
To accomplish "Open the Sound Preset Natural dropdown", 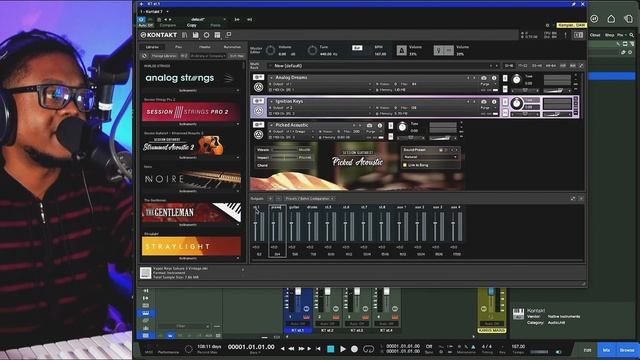I will (x=430, y=157).
